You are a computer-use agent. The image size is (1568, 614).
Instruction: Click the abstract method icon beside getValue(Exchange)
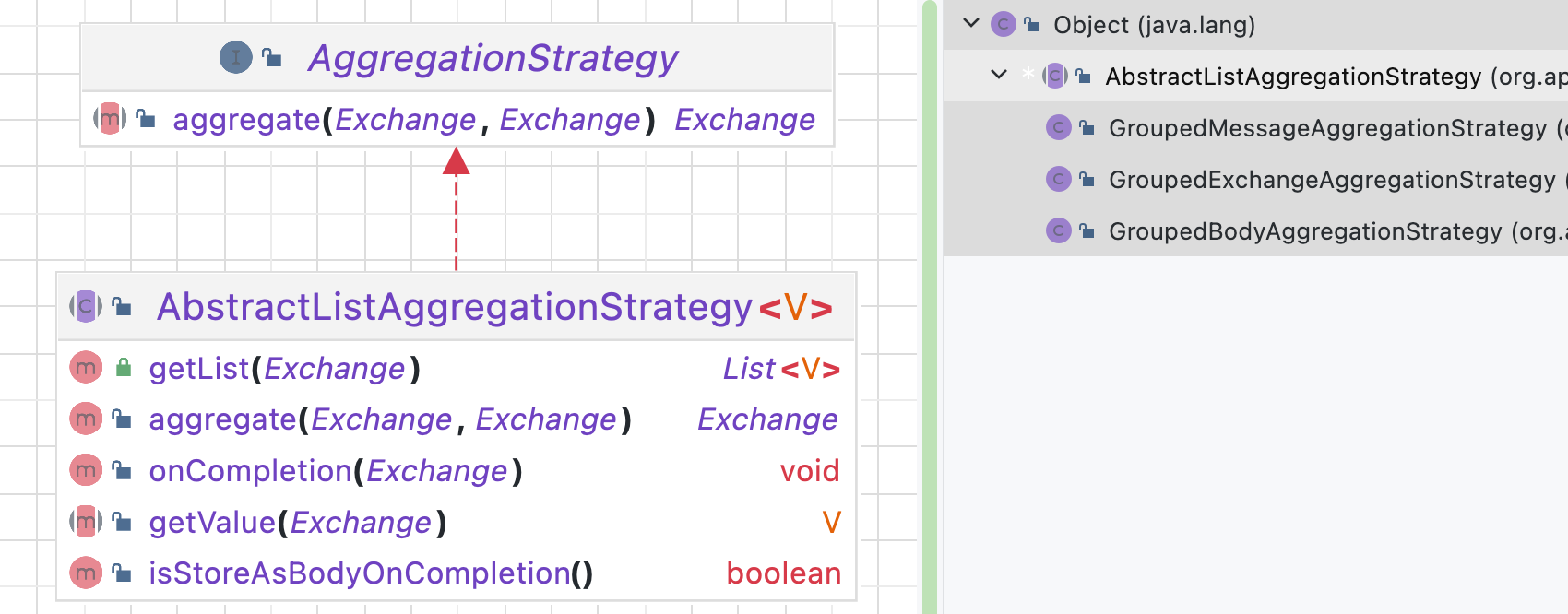point(86,523)
